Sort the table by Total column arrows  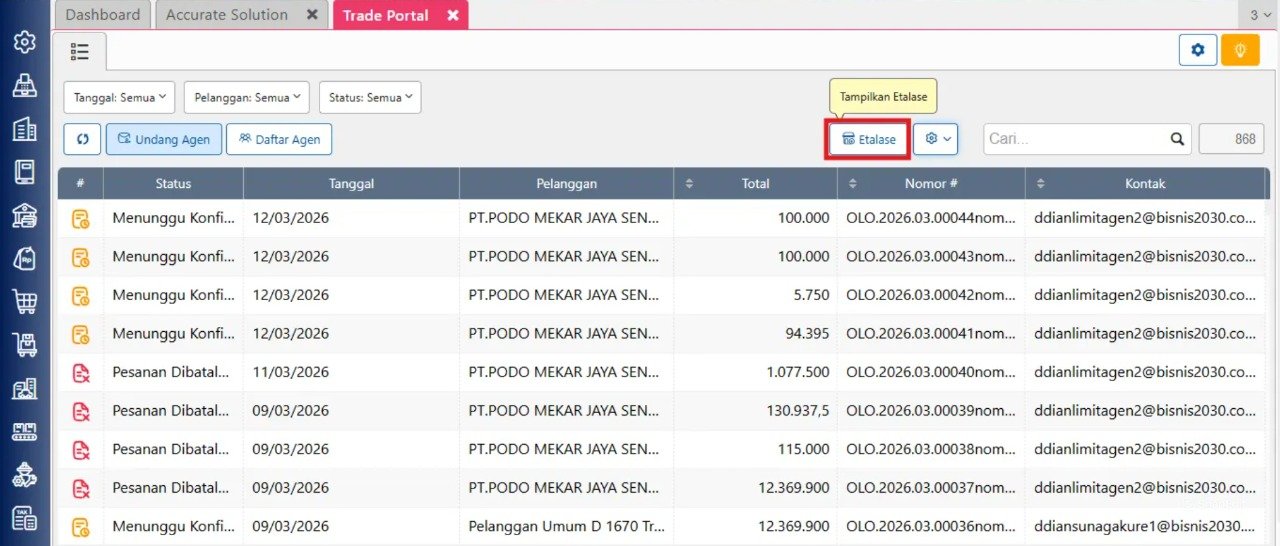(689, 184)
